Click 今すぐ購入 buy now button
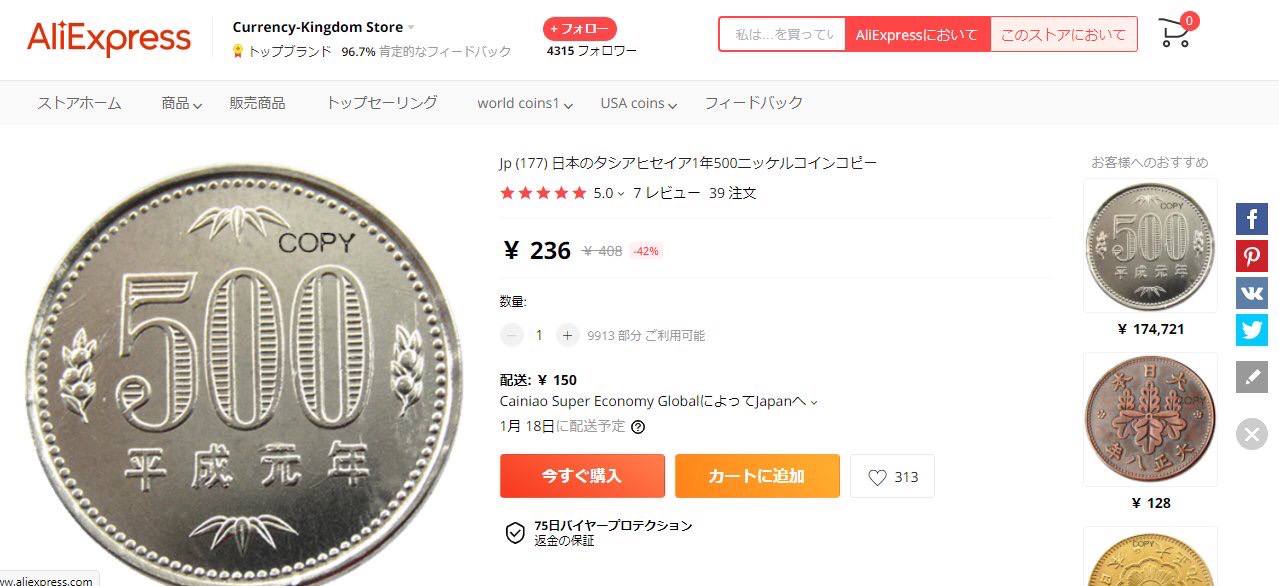 (582, 476)
